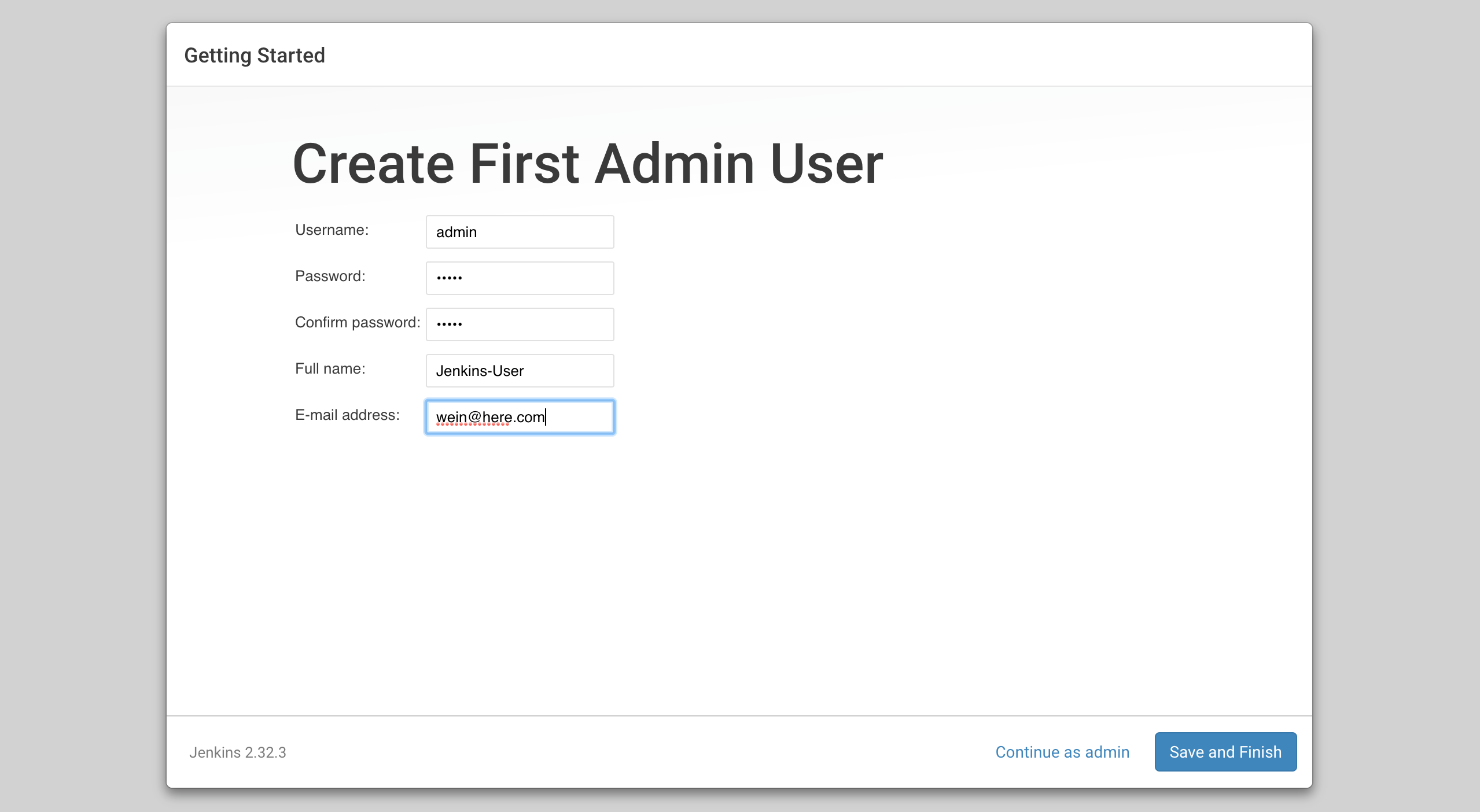Screen dimensions: 1480x812
Task: Click the 'Jenkins-User' text in Full name
Action: pos(480,371)
